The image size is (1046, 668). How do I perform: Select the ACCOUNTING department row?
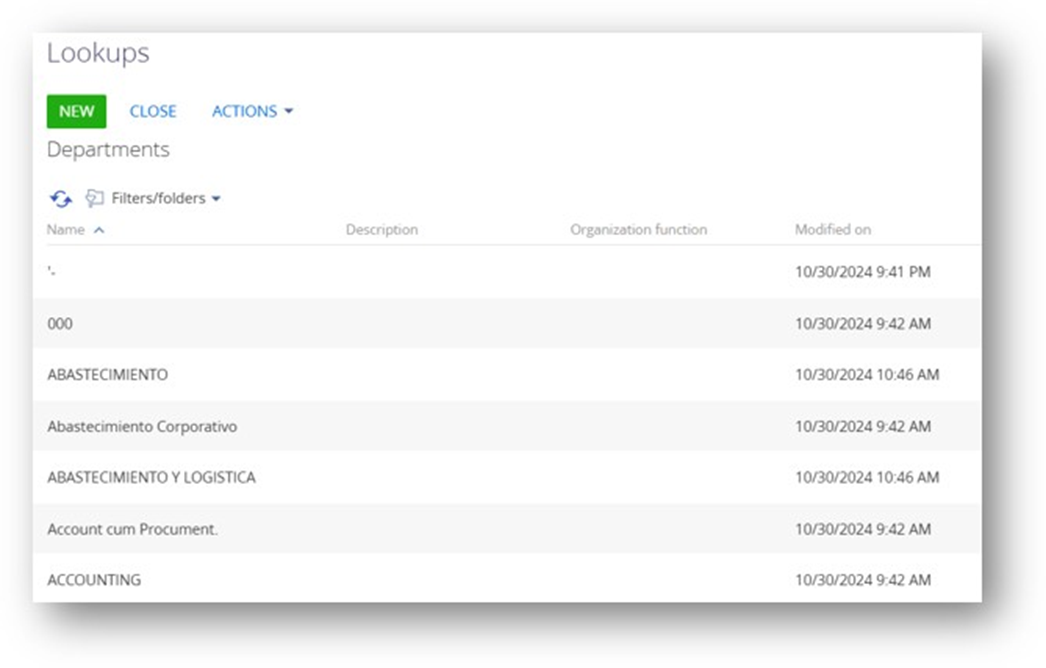click(x=94, y=580)
